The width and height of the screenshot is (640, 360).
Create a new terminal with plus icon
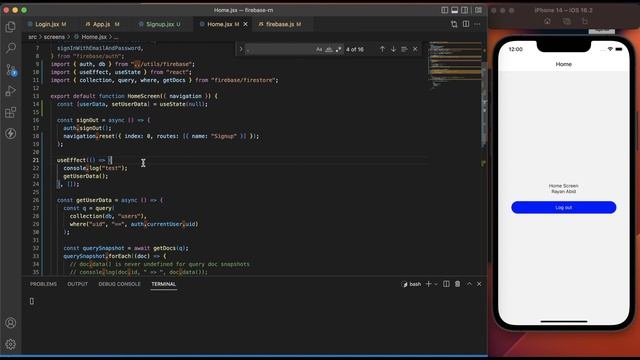428,284
